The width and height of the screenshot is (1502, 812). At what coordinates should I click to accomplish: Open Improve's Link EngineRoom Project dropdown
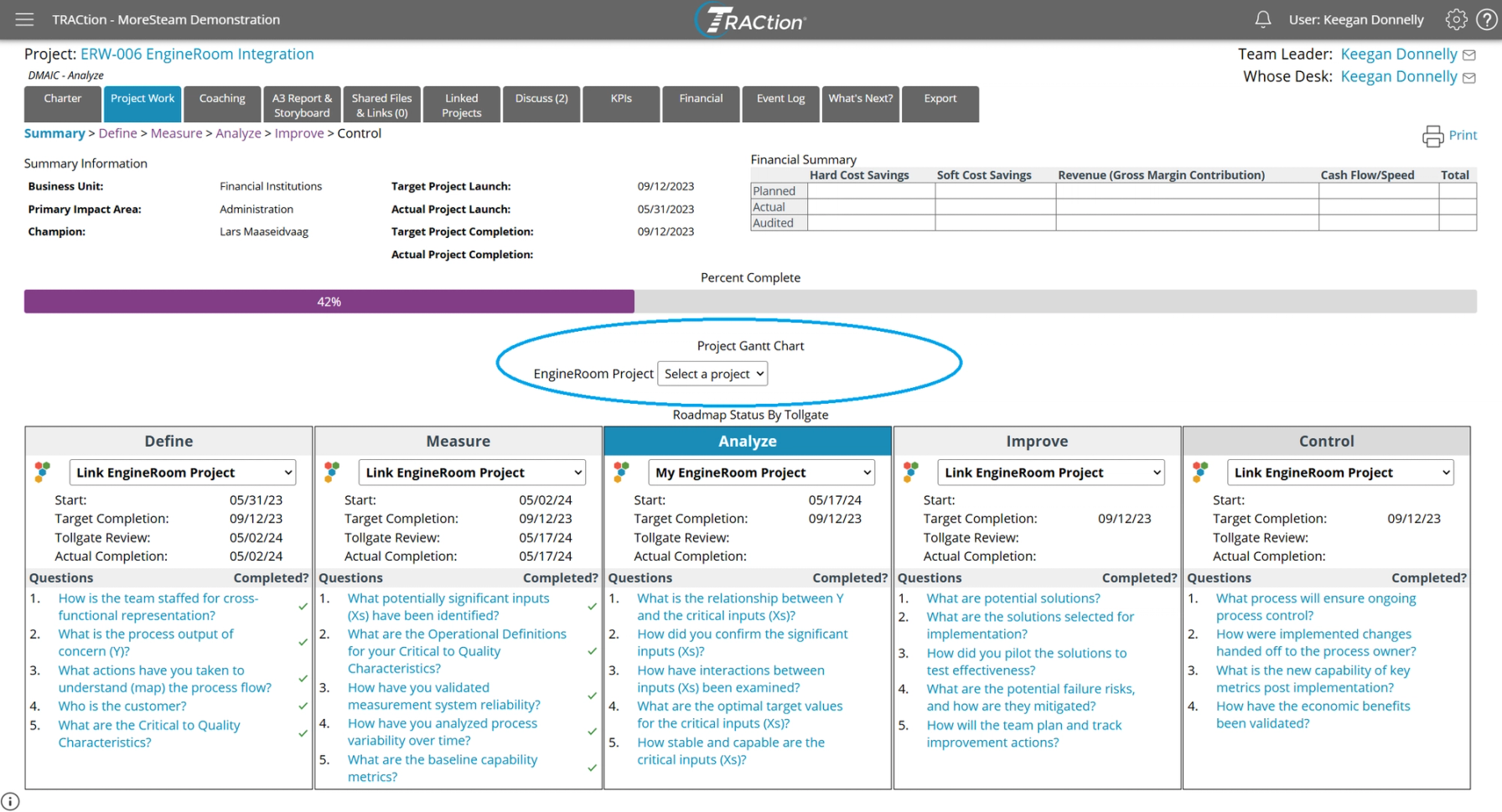click(x=1051, y=473)
